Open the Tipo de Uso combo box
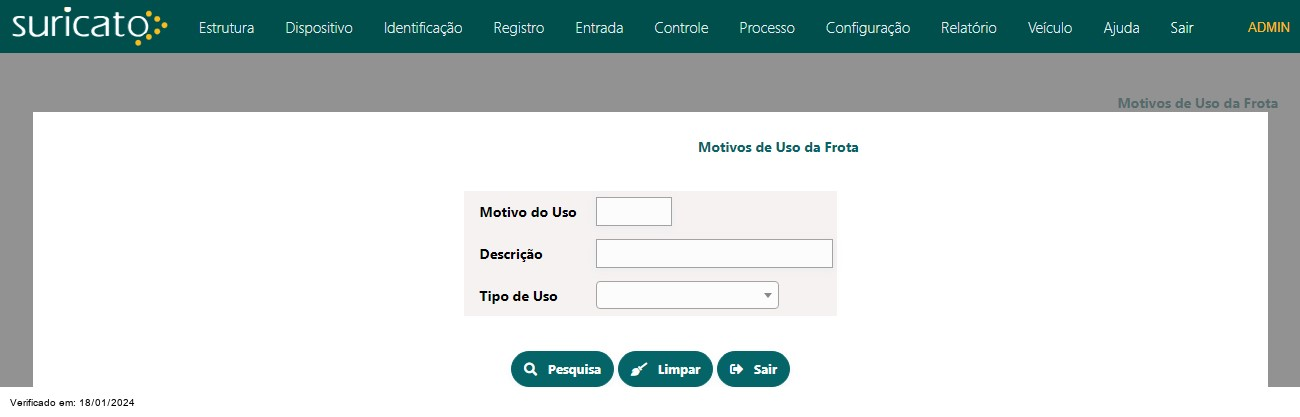 [x=687, y=295]
